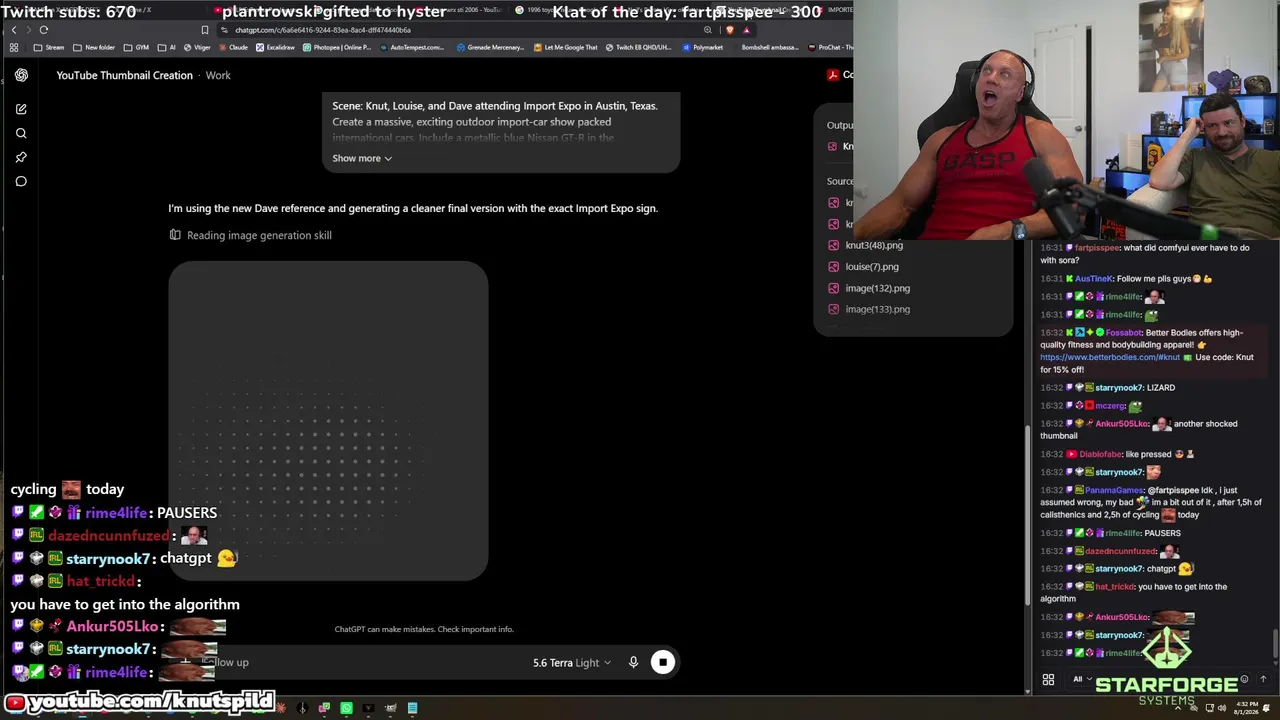Click the browser forward arrow
This screenshot has width=1280, height=720.
click(28, 30)
